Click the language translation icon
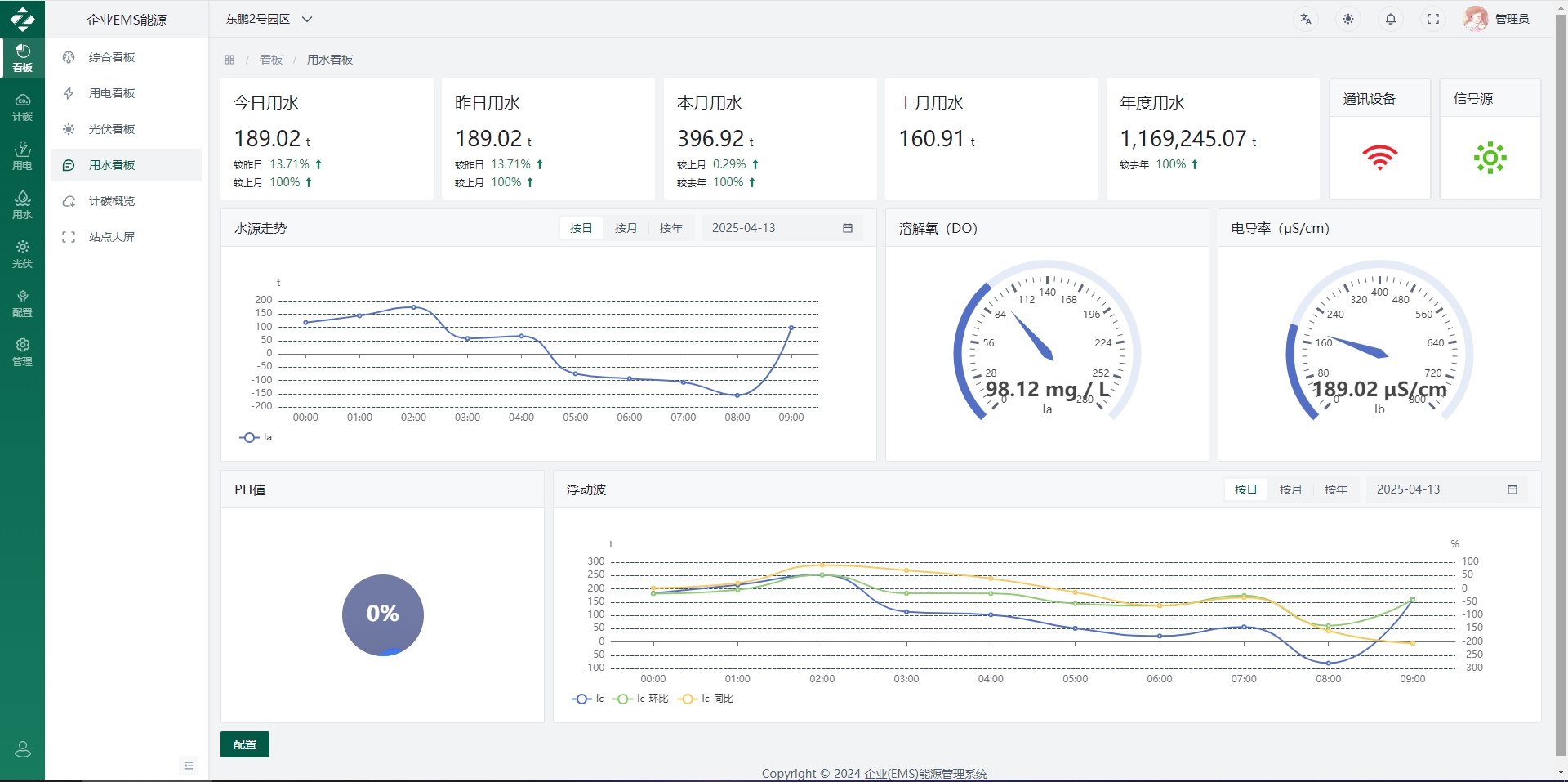Image resolution: width=1568 pixels, height=782 pixels. pos(1305,19)
